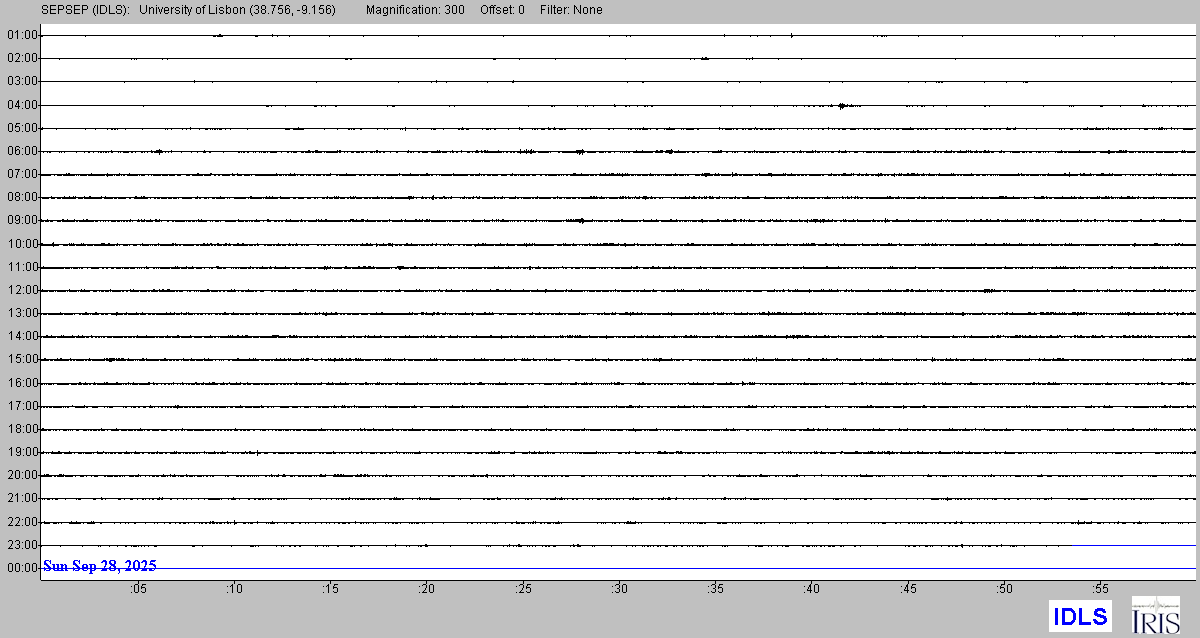This screenshot has width=1200, height=638.
Task: Click the University of Lisbon station text
Action: tap(238, 10)
